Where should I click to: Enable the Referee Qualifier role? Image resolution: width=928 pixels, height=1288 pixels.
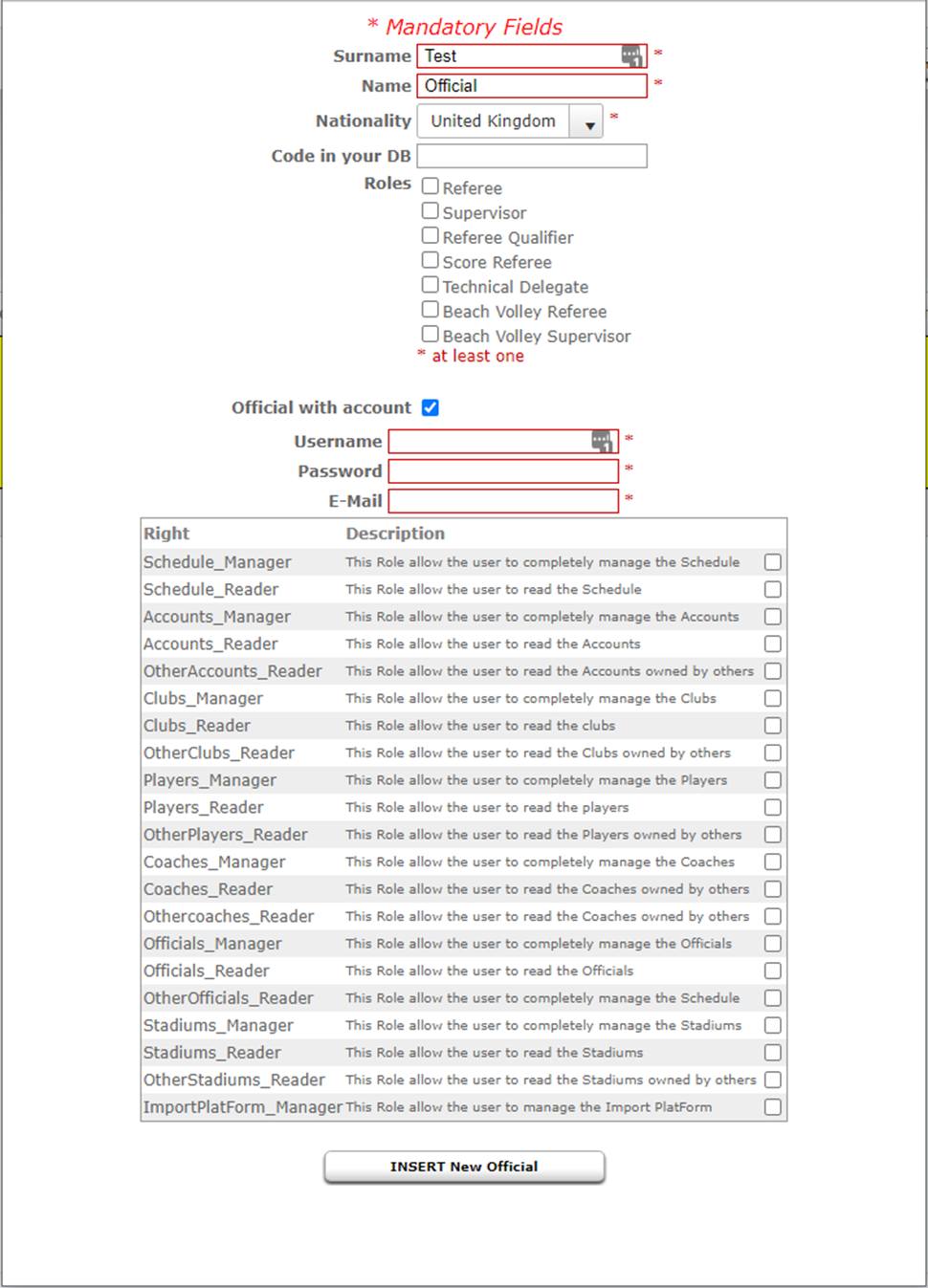[431, 235]
